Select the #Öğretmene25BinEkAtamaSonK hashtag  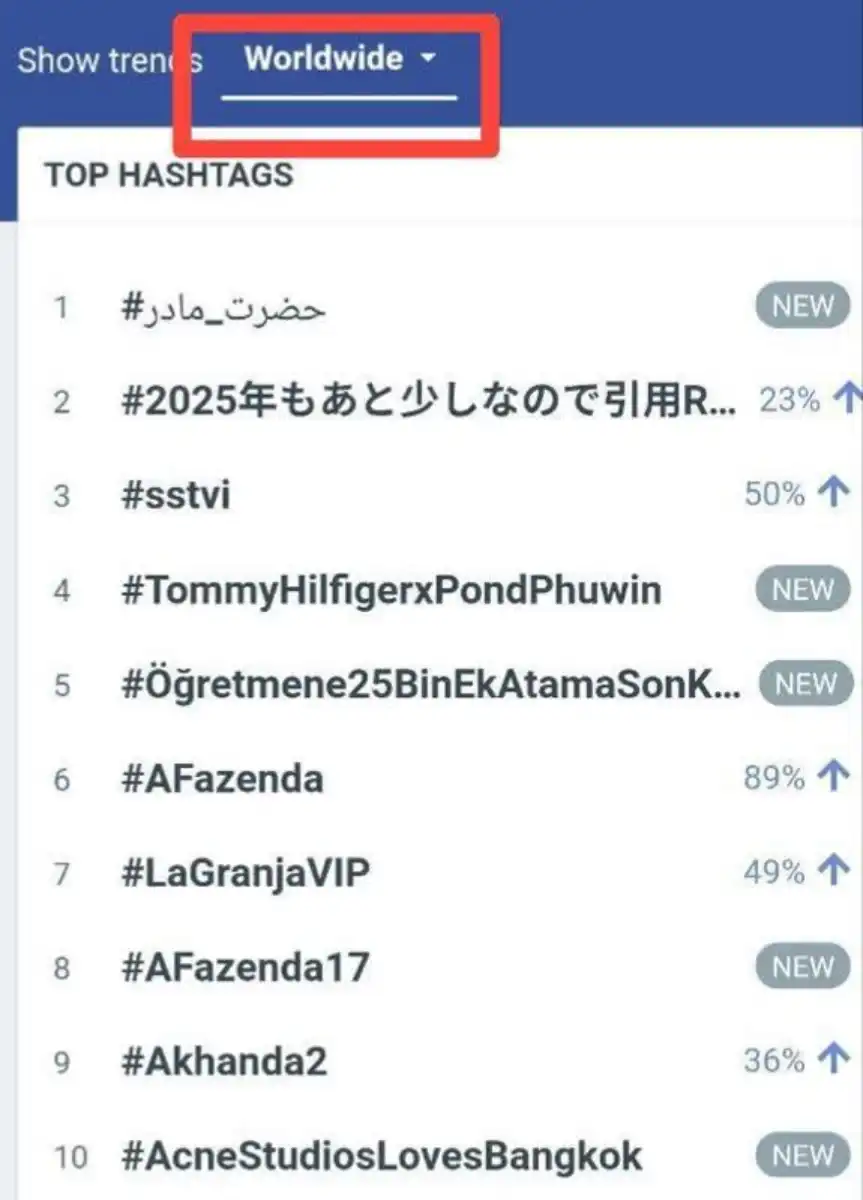(430, 684)
